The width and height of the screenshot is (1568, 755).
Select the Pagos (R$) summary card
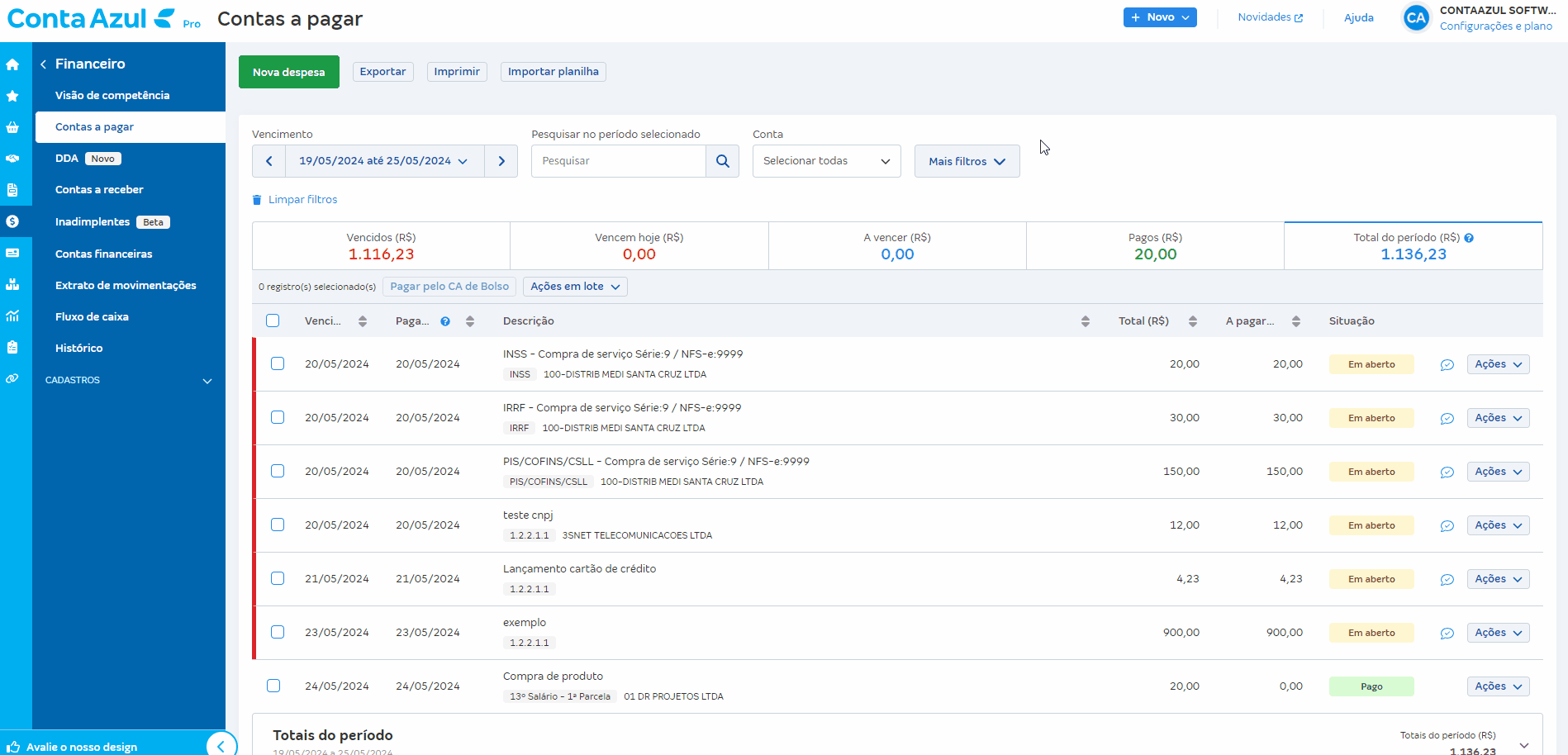coord(1155,246)
